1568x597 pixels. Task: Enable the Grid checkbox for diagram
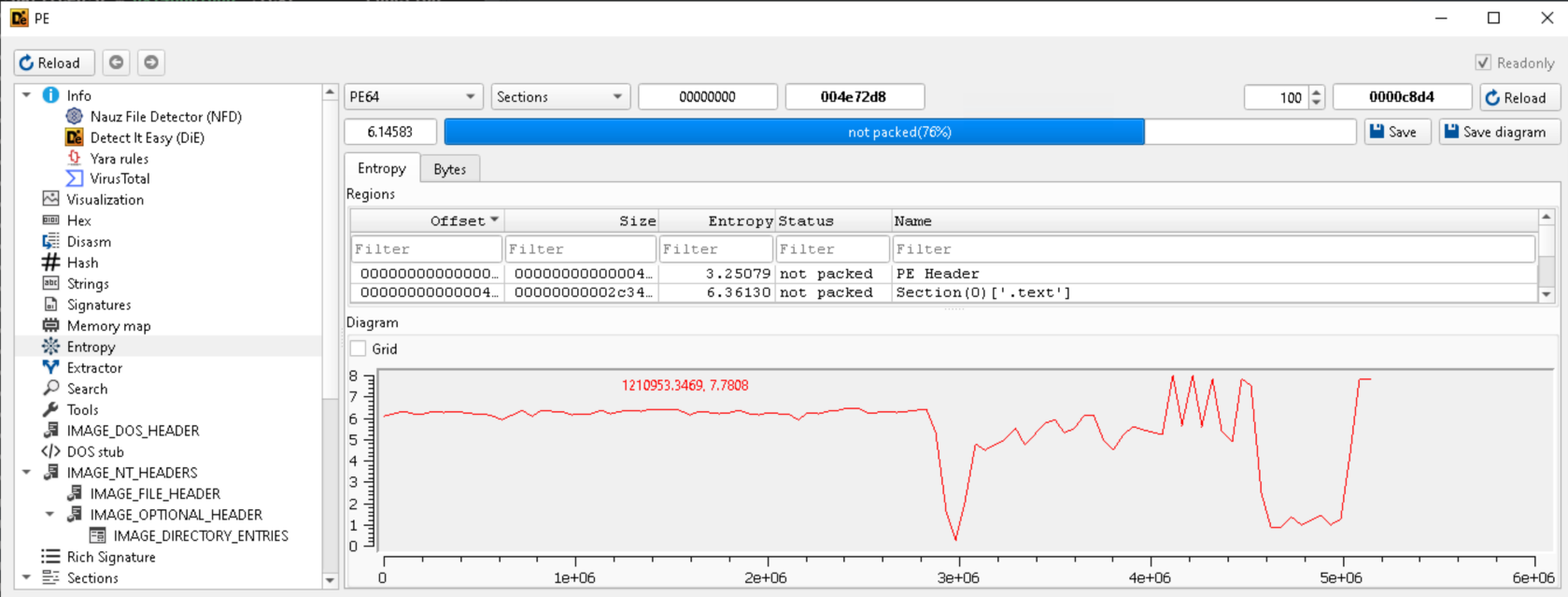point(359,348)
